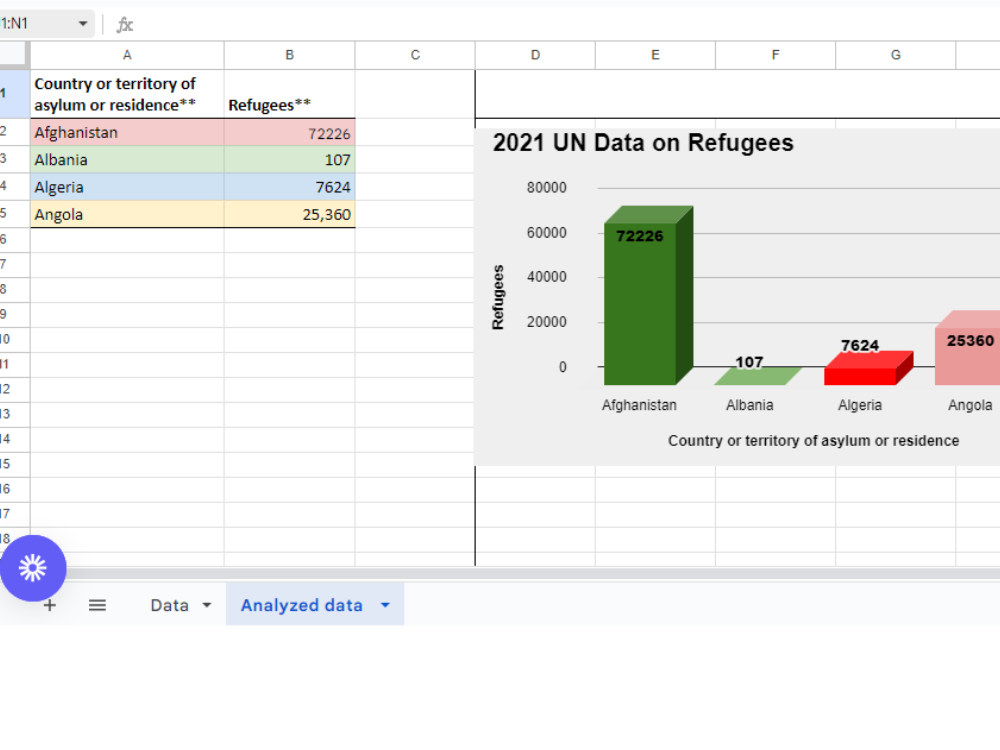The width and height of the screenshot is (1000, 750).
Task: Click the vertical axis title Refugees
Action: [497, 297]
